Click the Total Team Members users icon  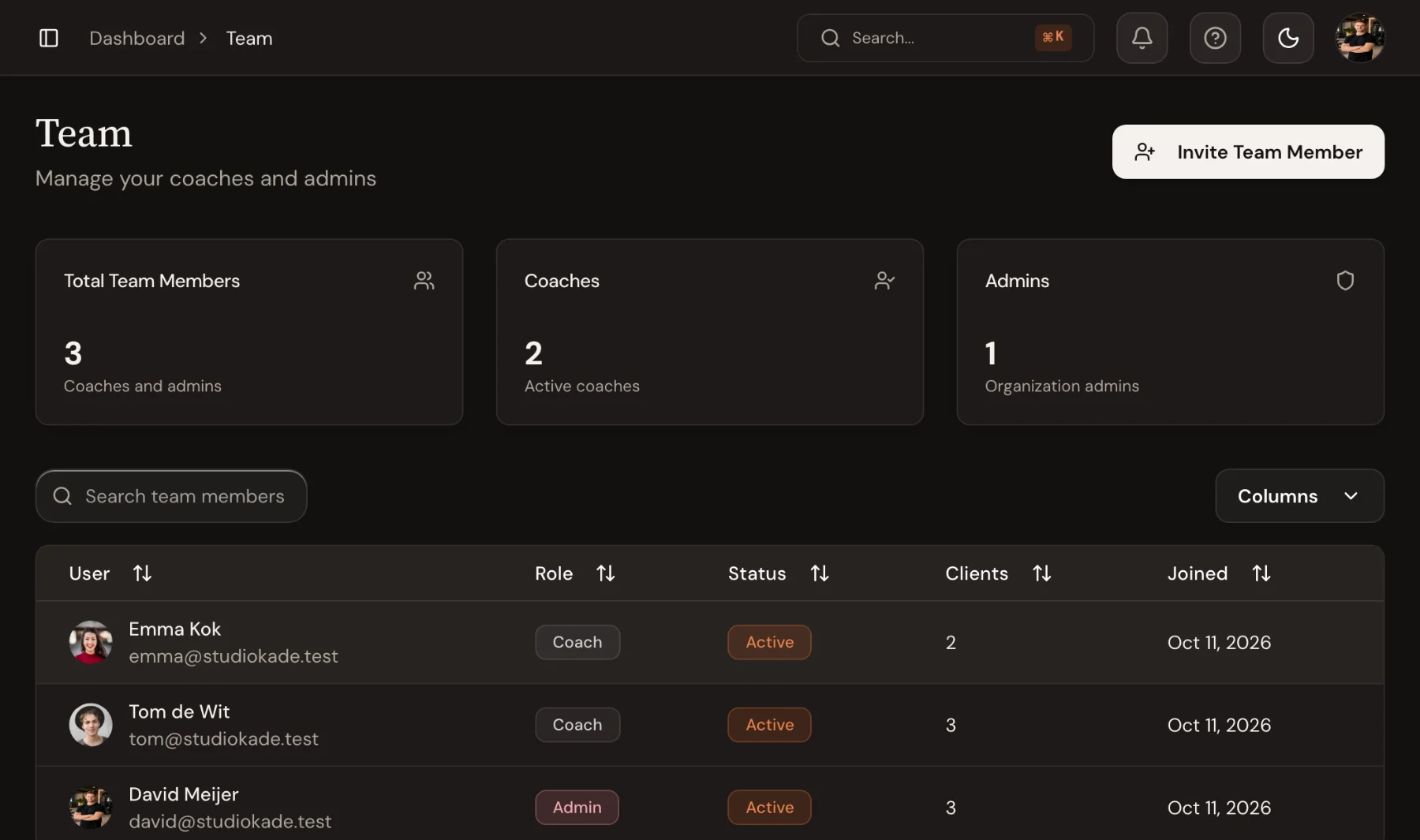click(424, 281)
